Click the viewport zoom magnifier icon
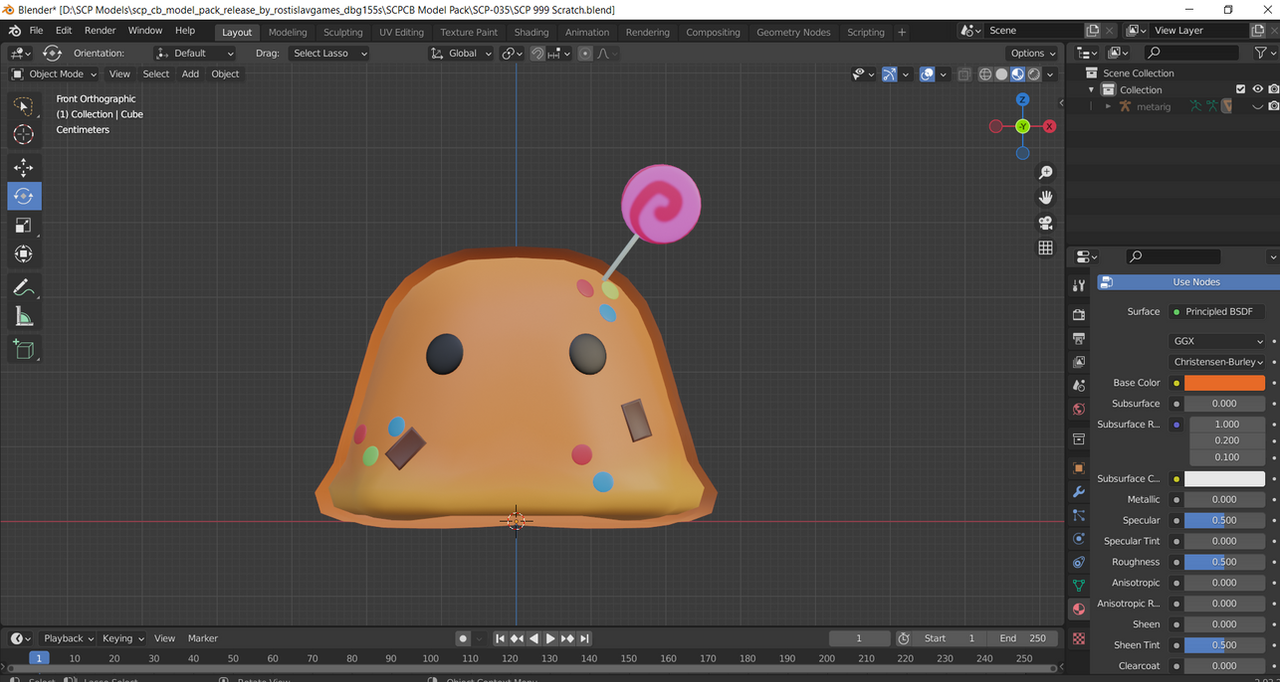This screenshot has width=1280, height=682. pyautogui.click(x=1046, y=173)
